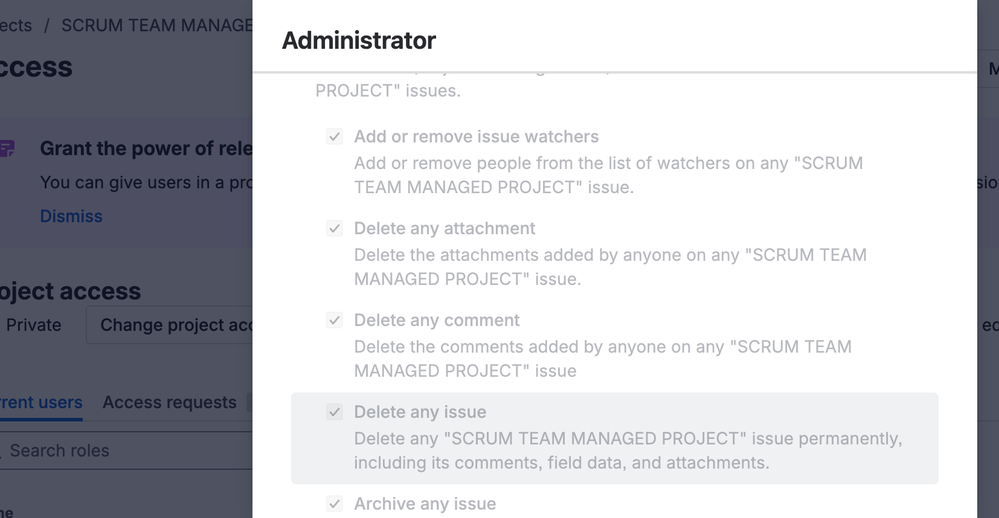
Task: Dismiss the Grant the power banner
Action: (x=71, y=216)
